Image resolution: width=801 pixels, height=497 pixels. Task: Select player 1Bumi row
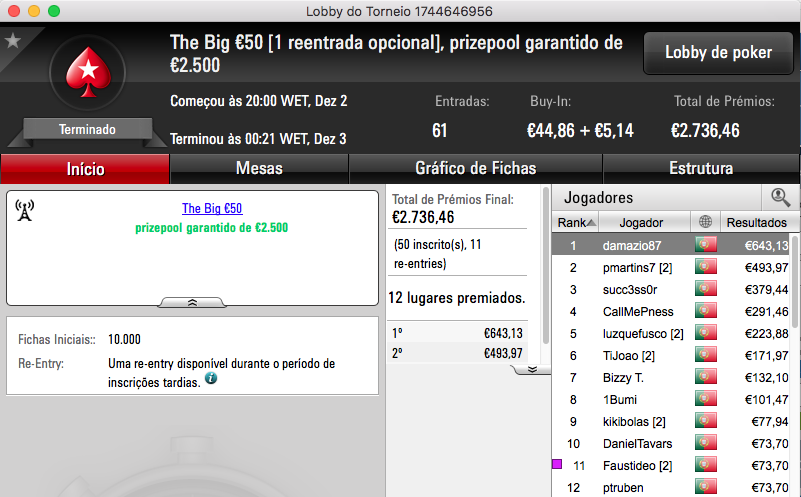pyautogui.click(x=671, y=399)
